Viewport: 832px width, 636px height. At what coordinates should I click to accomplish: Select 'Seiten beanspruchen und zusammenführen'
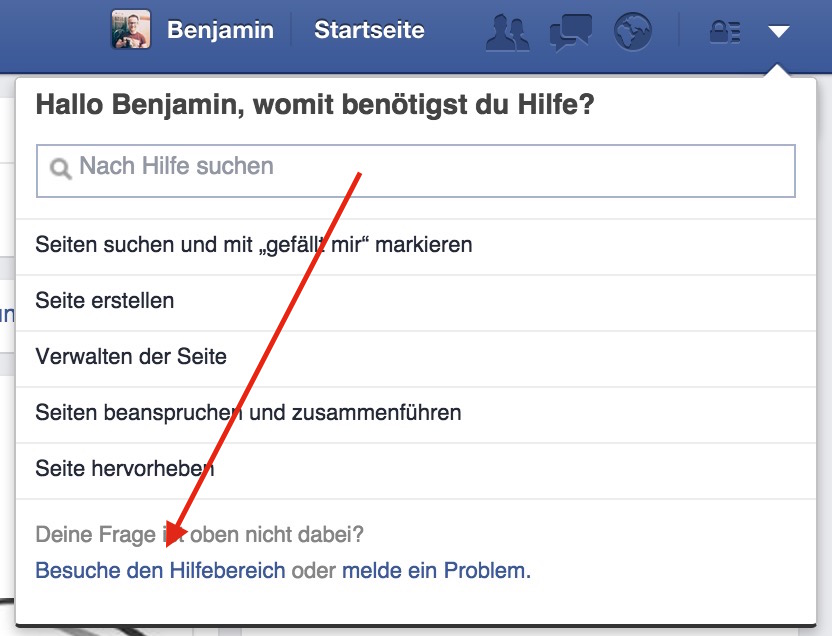coord(248,412)
